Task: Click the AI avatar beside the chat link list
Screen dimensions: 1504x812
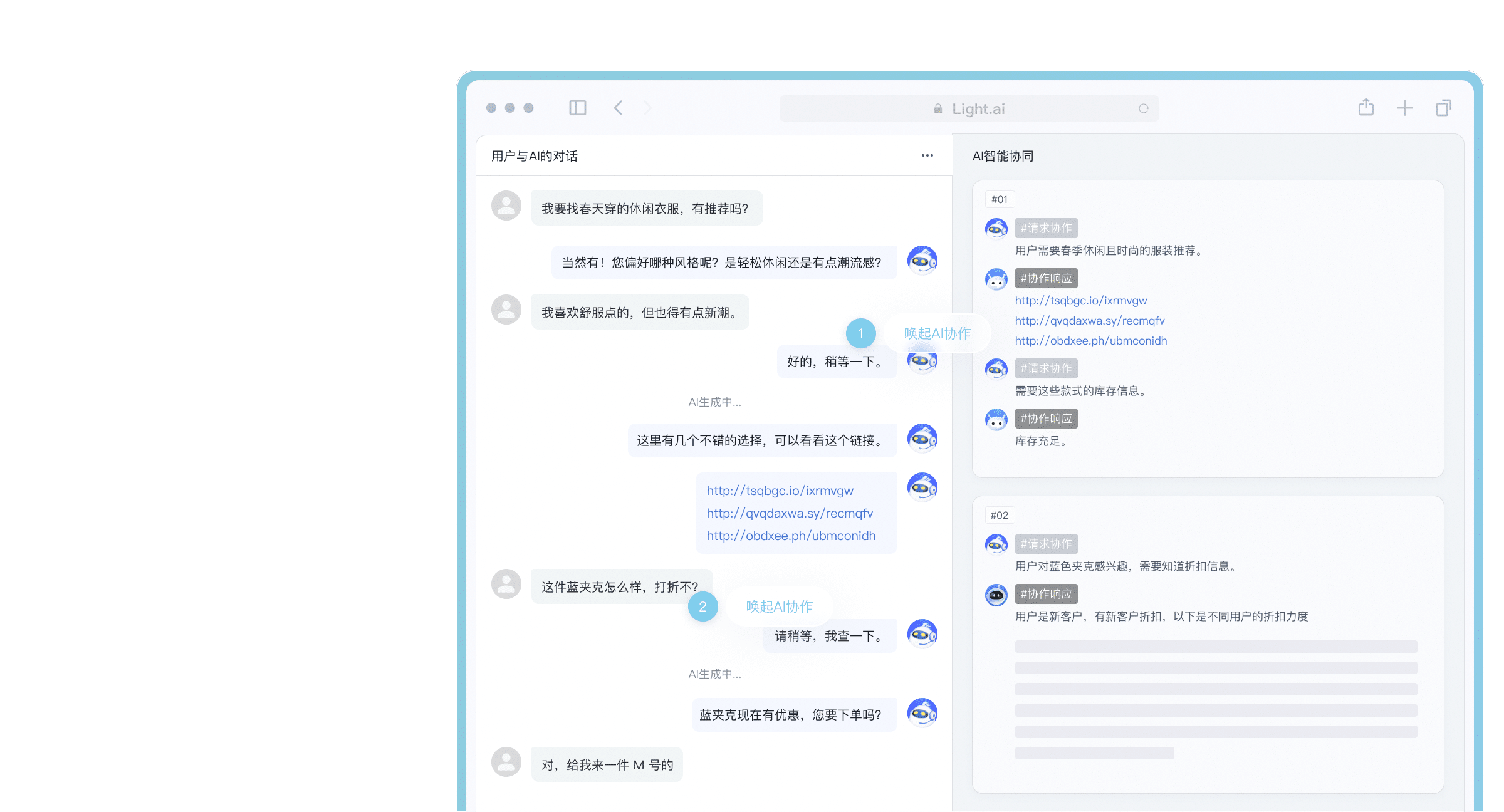Action: click(x=922, y=487)
